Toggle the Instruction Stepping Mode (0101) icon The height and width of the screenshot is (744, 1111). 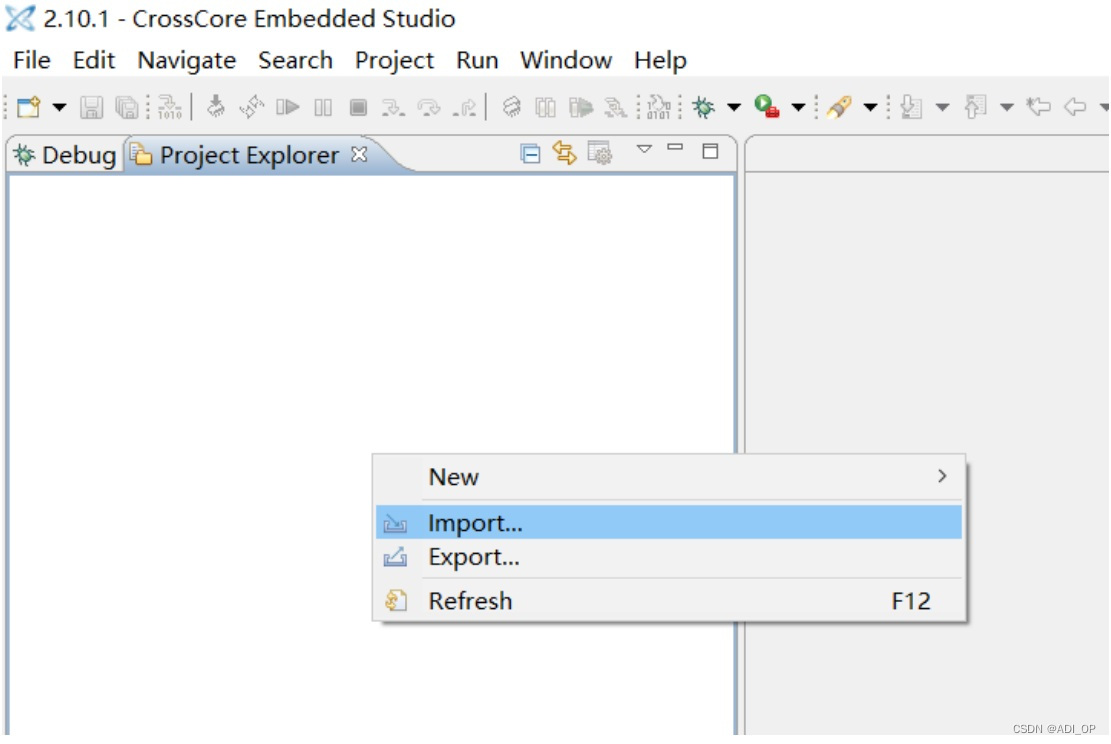[658, 107]
